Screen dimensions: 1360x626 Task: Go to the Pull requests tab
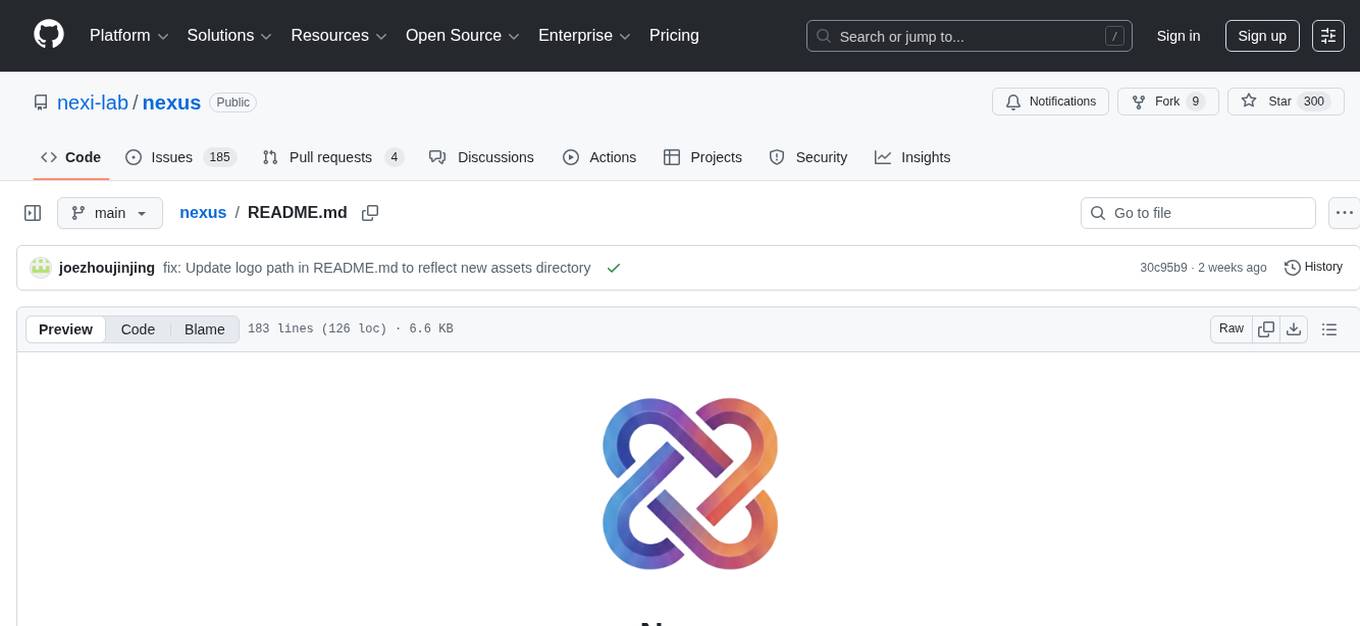[x=332, y=157]
